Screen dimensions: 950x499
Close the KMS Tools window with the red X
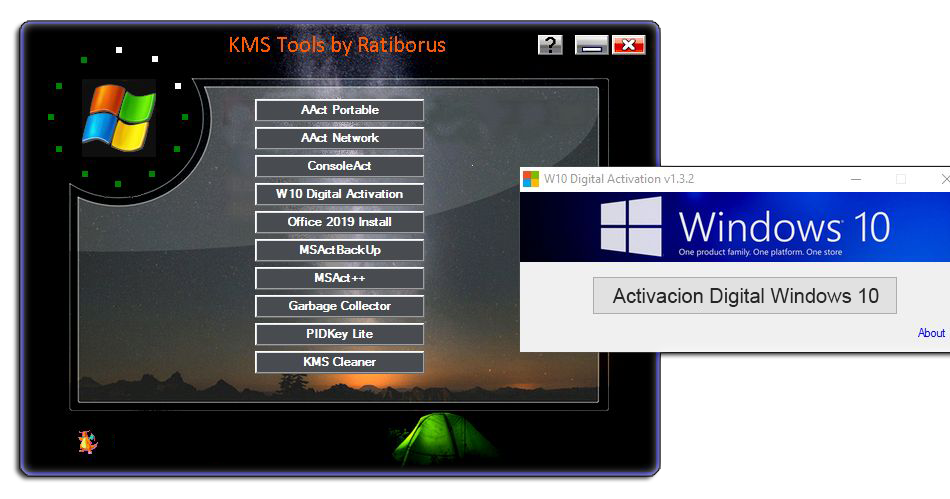pos(629,45)
